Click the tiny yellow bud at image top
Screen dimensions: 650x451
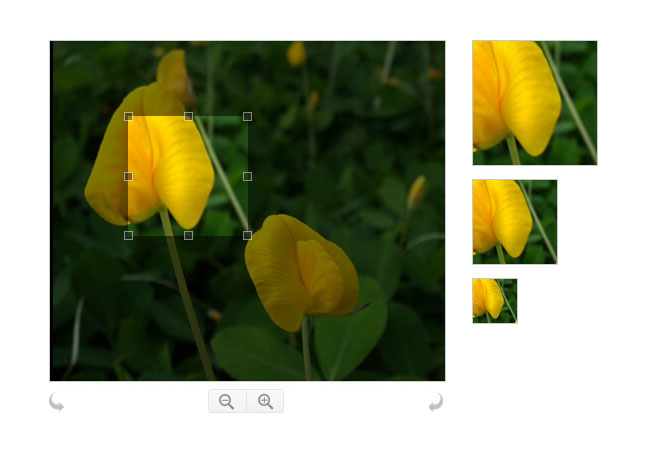pyautogui.click(x=297, y=54)
